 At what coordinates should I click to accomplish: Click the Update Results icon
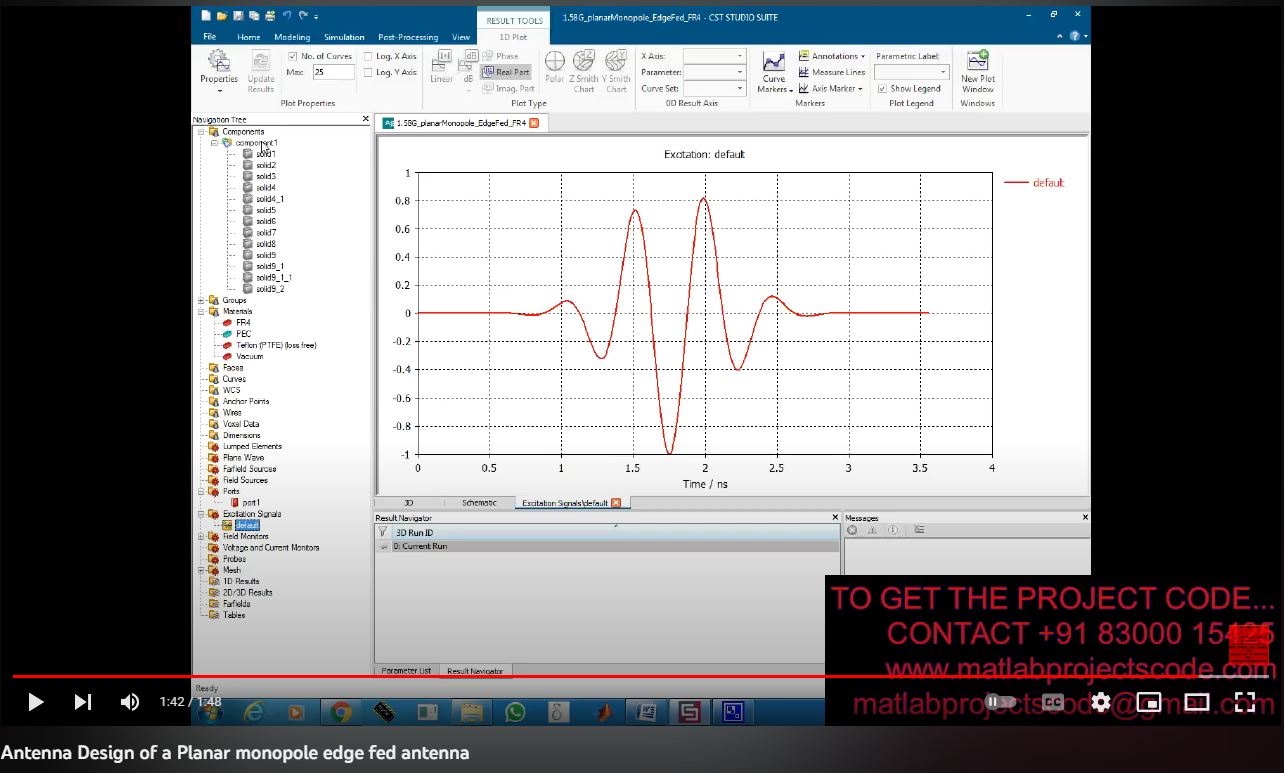pos(261,70)
